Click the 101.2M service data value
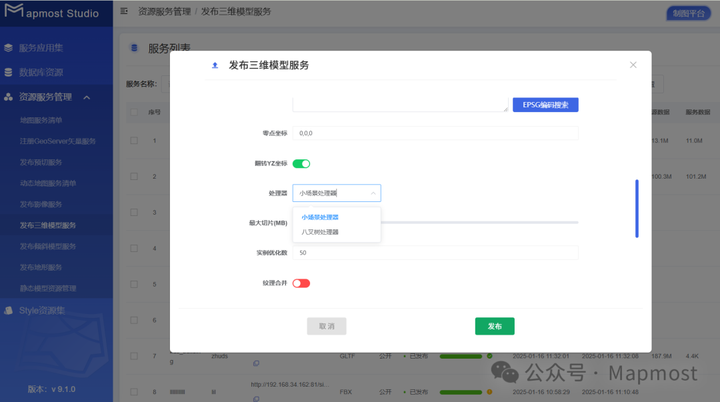Image resolution: width=720 pixels, height=402 pixels. point(696,176)
